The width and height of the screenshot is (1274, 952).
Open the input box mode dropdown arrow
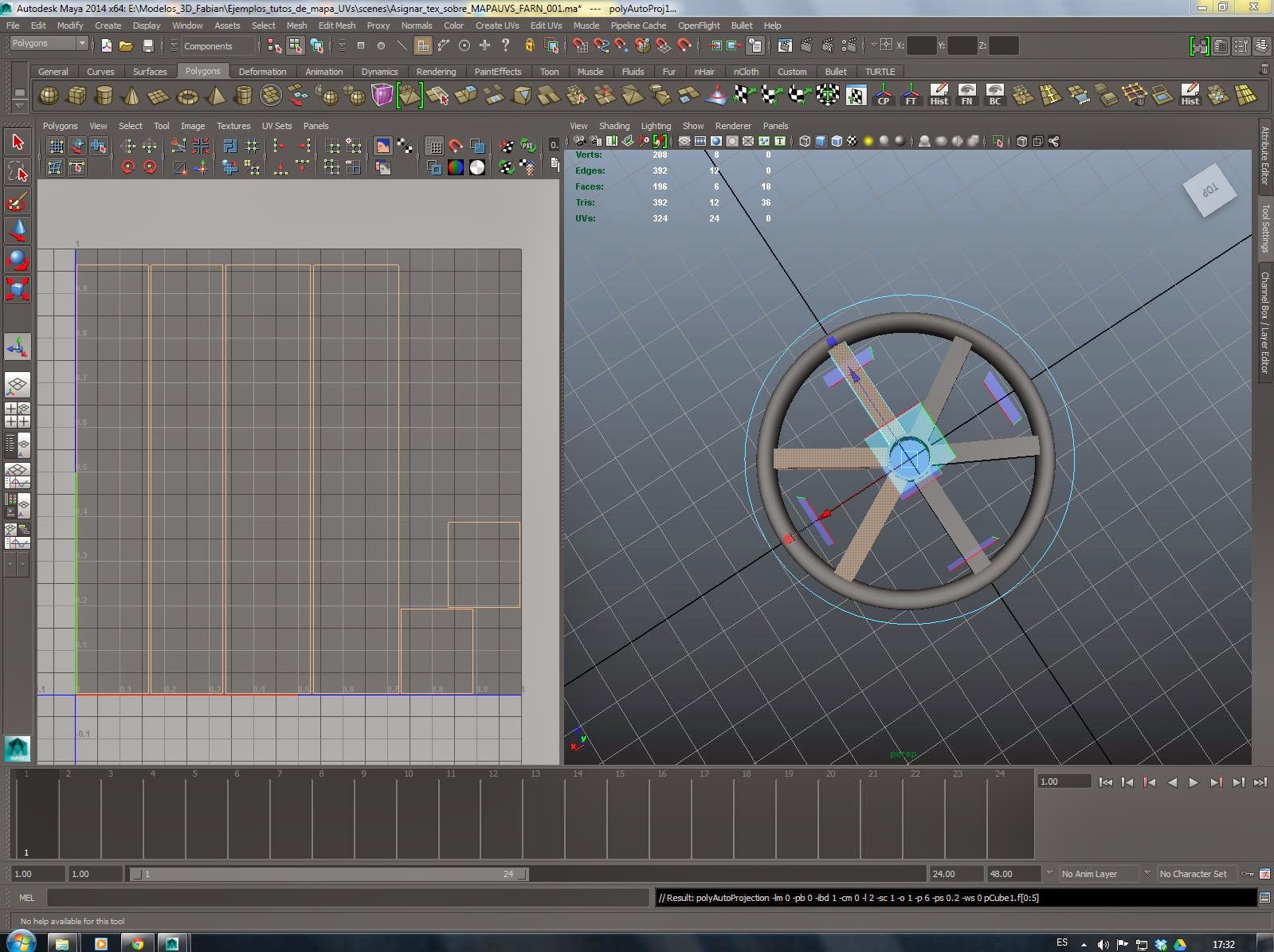(x=874, y=45)
